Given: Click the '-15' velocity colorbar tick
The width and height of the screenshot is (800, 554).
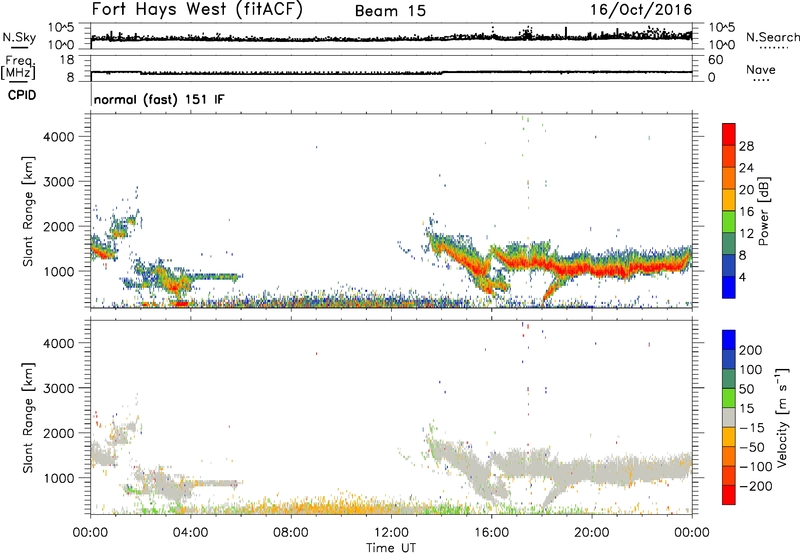Looking at the screenshot, I should click(751, 428).
